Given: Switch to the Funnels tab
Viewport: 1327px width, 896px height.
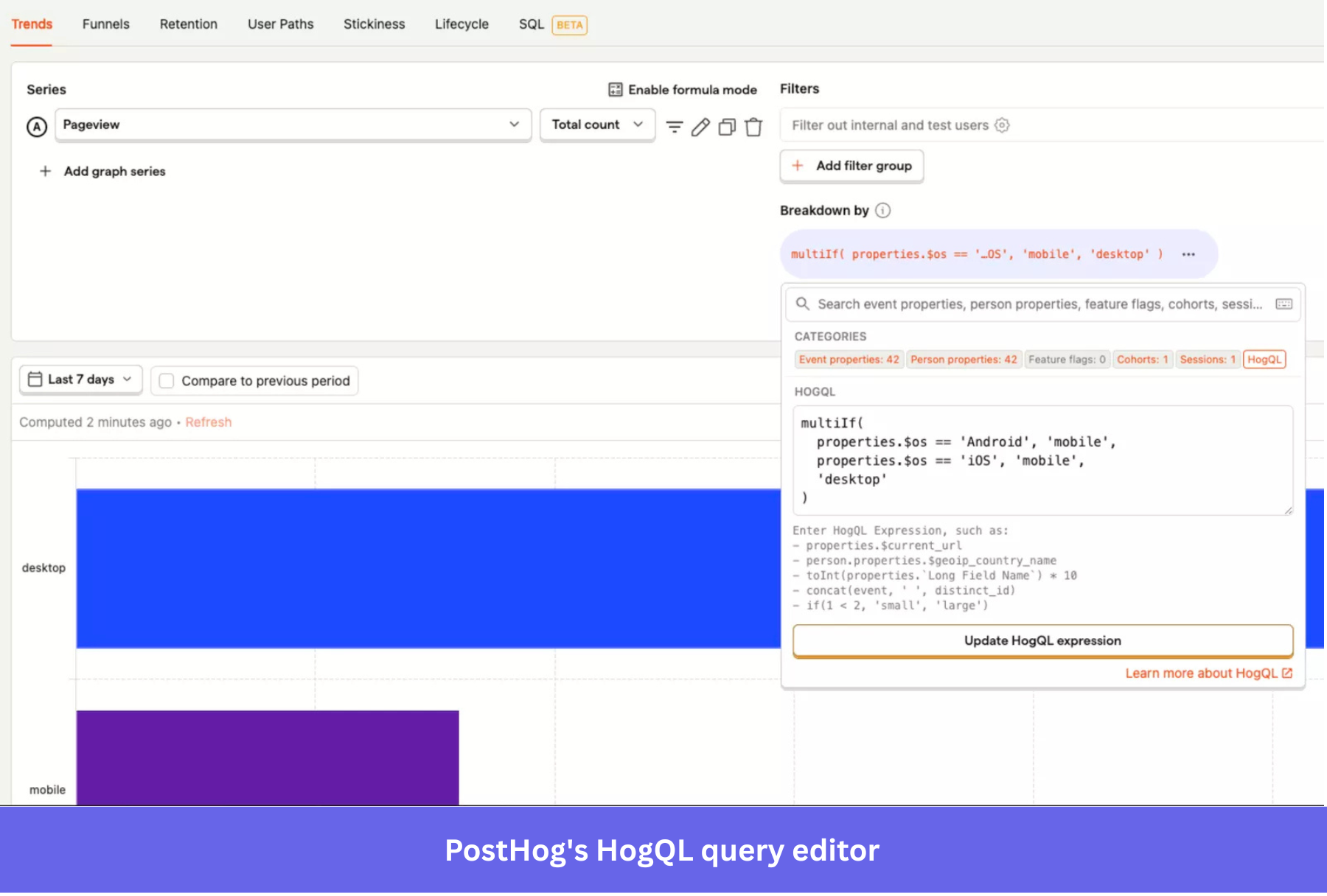Looking at the screenshot, I should point(106,24).
